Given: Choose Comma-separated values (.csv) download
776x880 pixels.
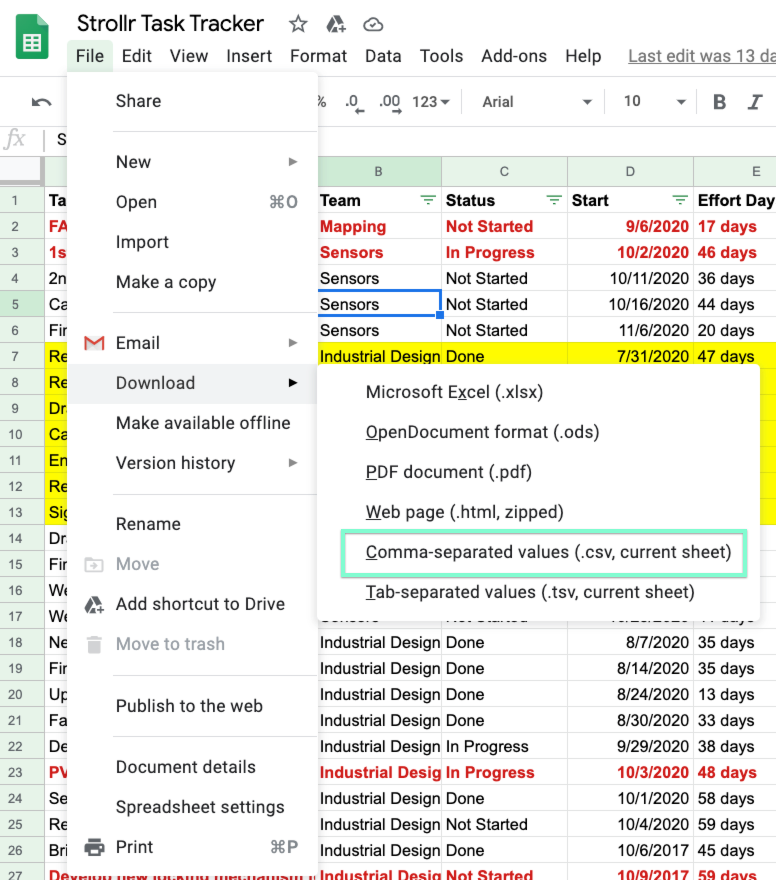Looking at the screenshot, I should 548,552.
